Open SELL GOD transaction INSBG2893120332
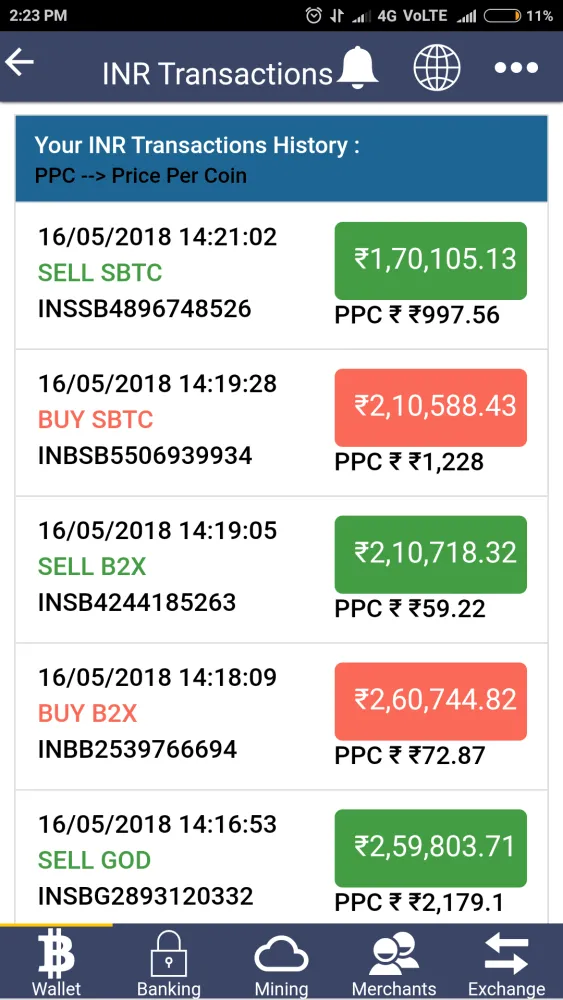Screen dimensions: 563x1000 pyautogui.click(x=281, y=857)
